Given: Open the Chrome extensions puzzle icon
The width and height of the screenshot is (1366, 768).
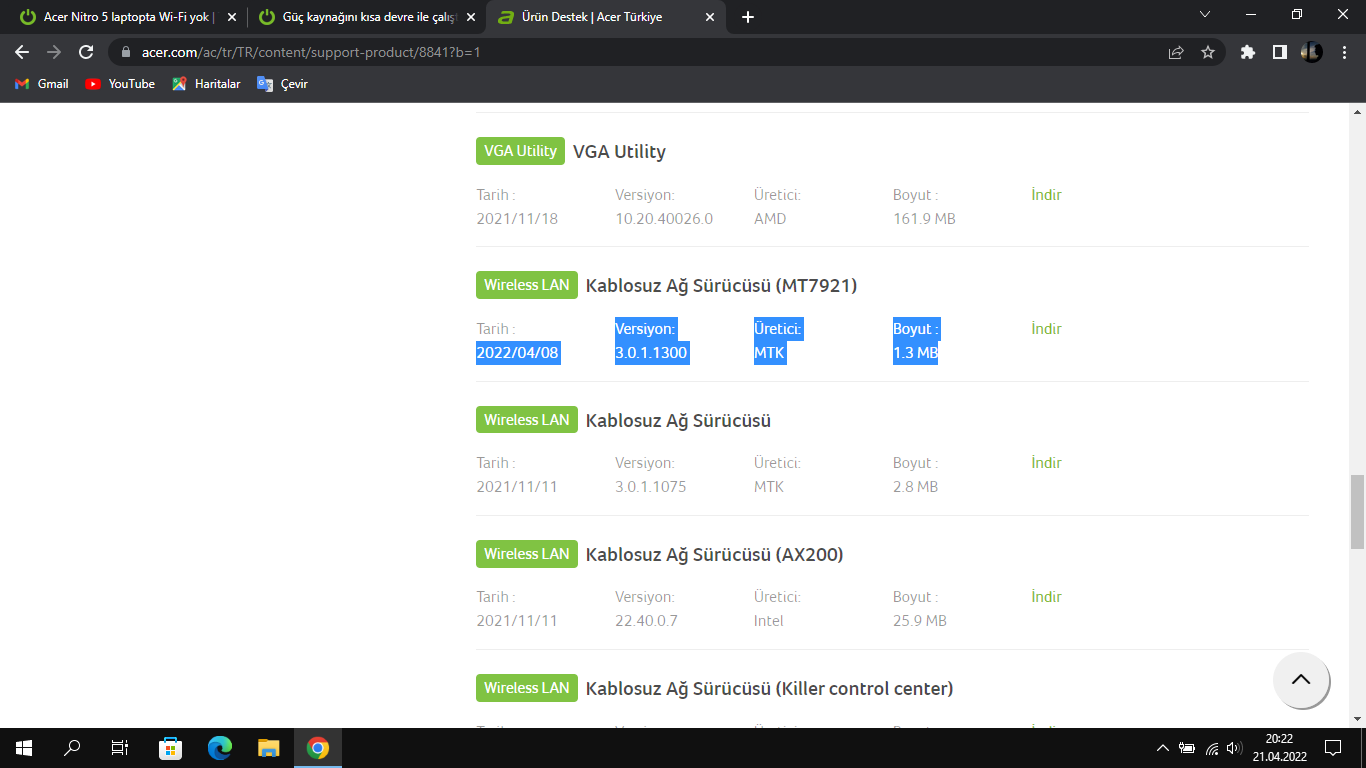Looking at the screenshot, I should [1247, 52].
